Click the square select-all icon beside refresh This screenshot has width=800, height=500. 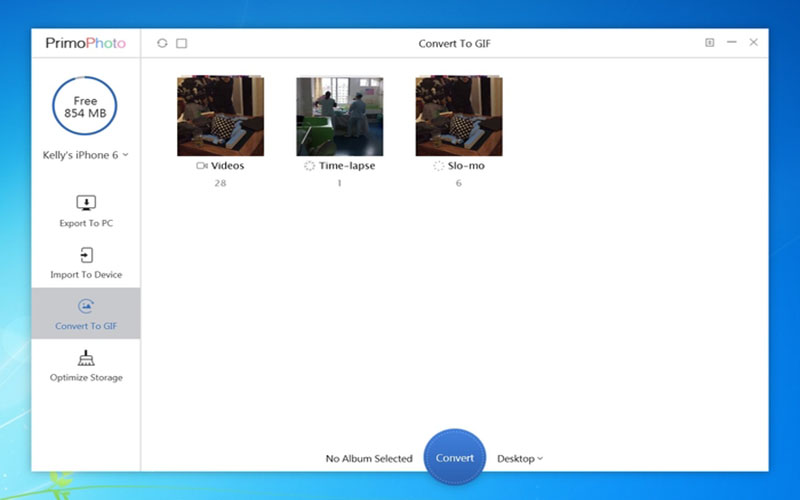click(x=182, y=43)
